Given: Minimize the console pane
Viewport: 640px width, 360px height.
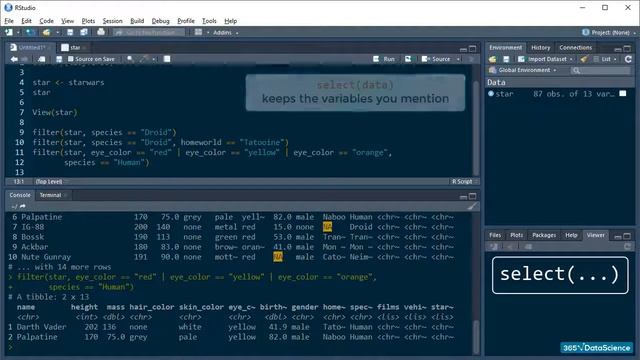Looking at the screenshot, I should coord(463,196).
